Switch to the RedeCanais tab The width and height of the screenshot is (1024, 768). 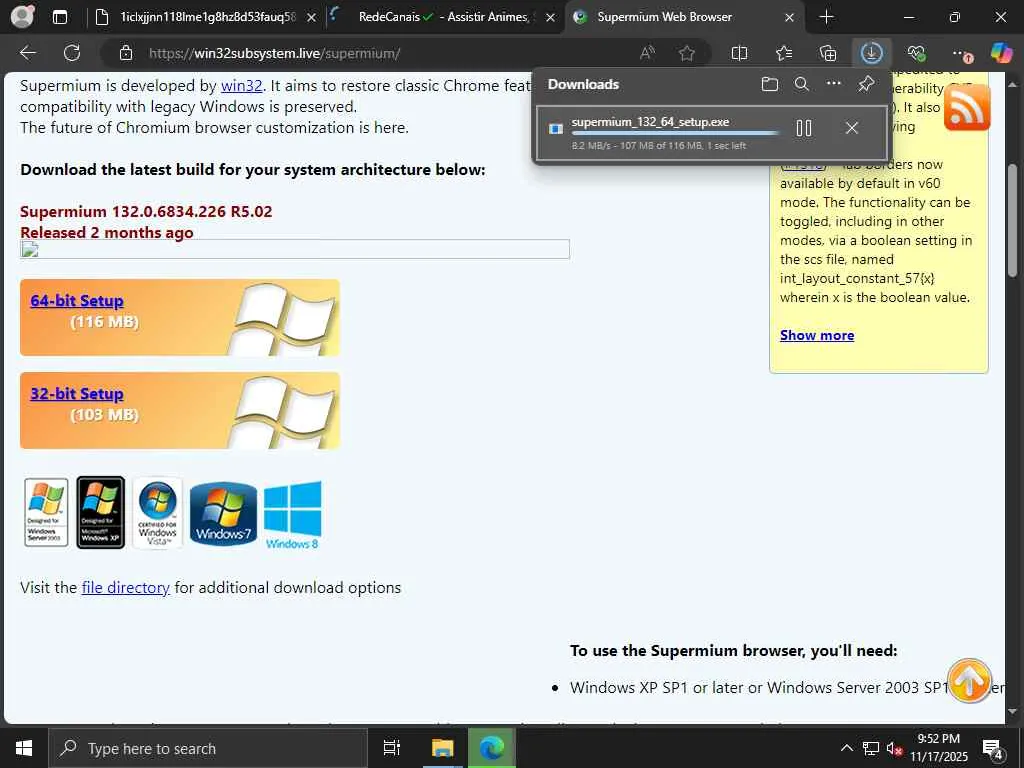[x=444, y=17]
